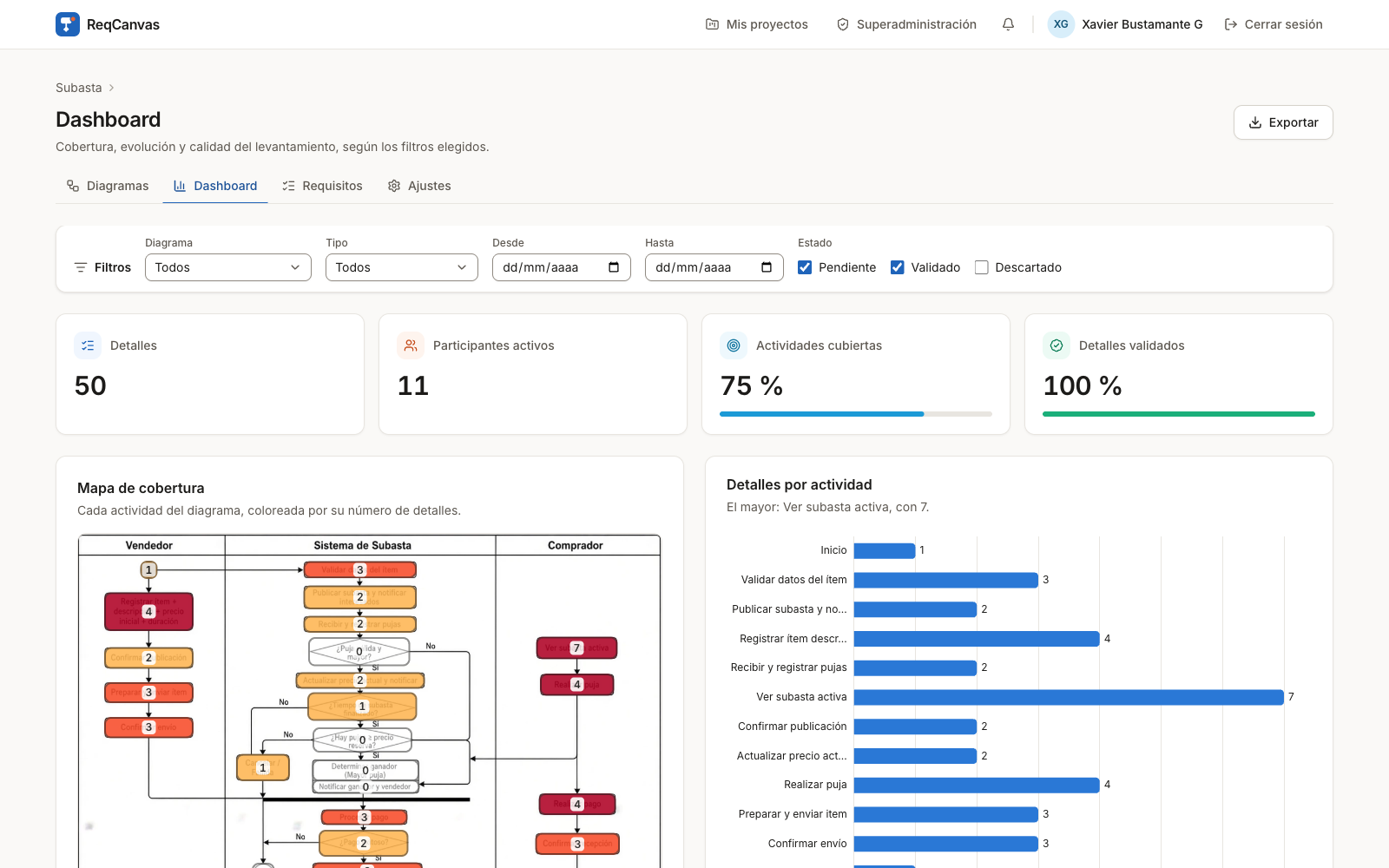Open the Tipo dropdown
Image resolution: width=1389 pixels, height=868 pixels.
(402, 267)
